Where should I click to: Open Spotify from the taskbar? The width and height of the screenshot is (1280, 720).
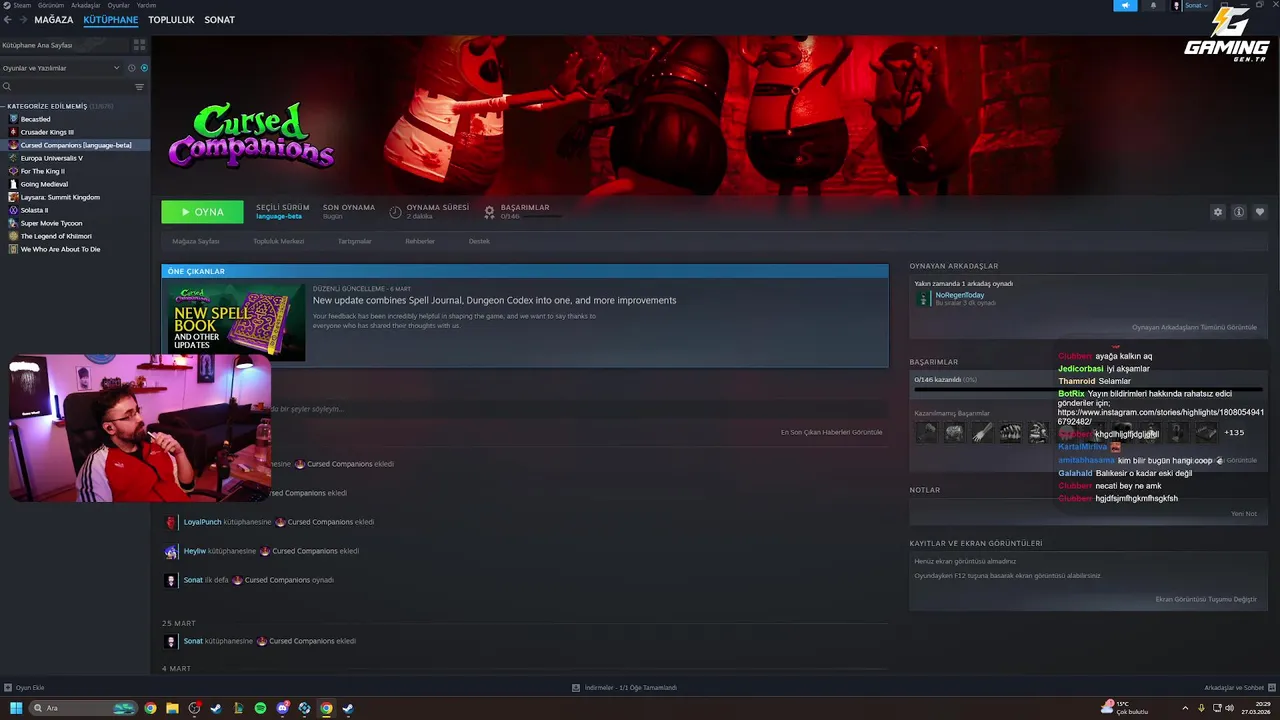point(260,708)
